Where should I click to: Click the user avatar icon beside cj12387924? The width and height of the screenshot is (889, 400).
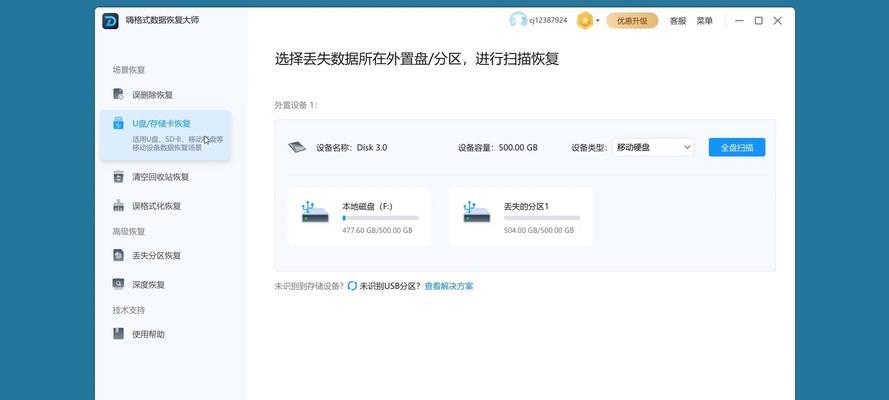(x=518, y=20)
